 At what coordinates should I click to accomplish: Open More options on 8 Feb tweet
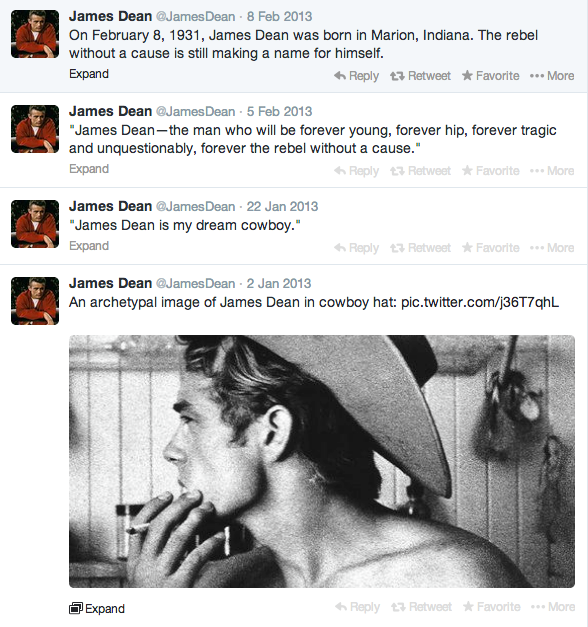pyautogui.click(x=552, y=76)
